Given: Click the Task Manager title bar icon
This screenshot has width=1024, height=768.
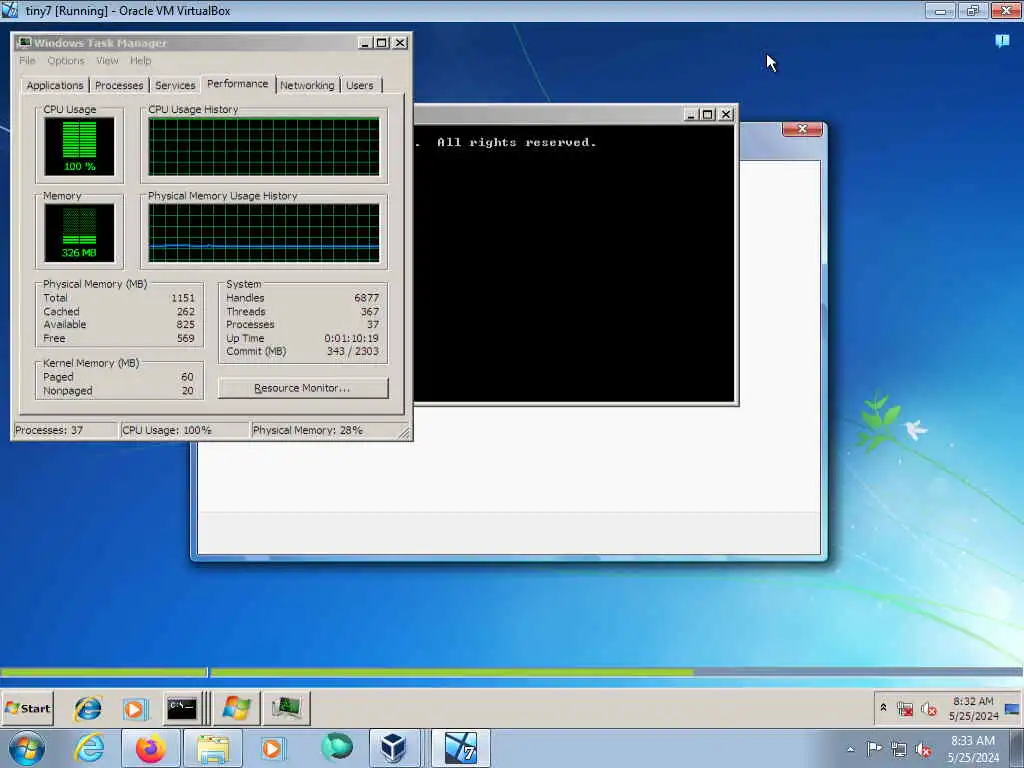Looking at the screenshot, I should pos(24,43).
